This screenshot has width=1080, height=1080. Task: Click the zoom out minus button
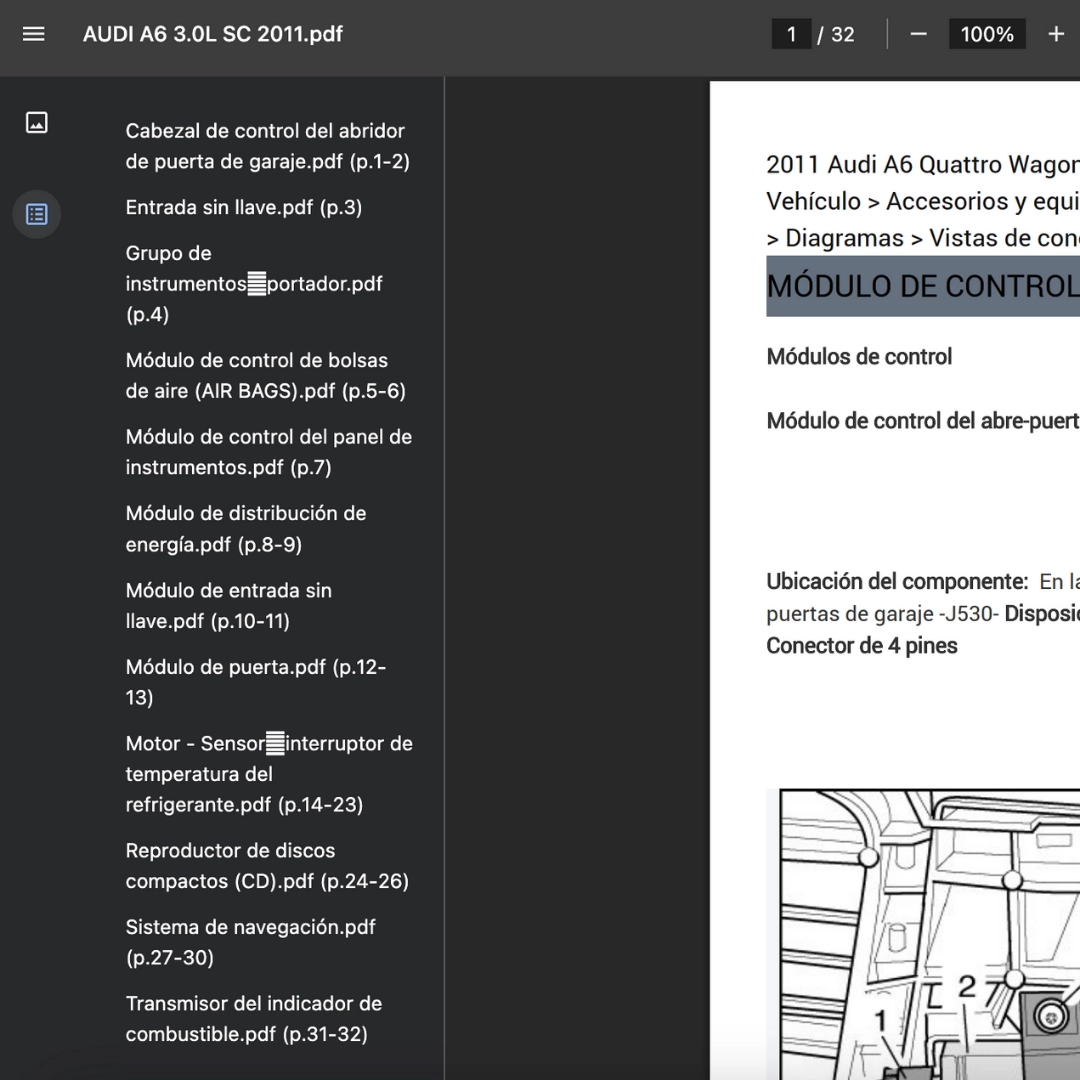[918, 34]
